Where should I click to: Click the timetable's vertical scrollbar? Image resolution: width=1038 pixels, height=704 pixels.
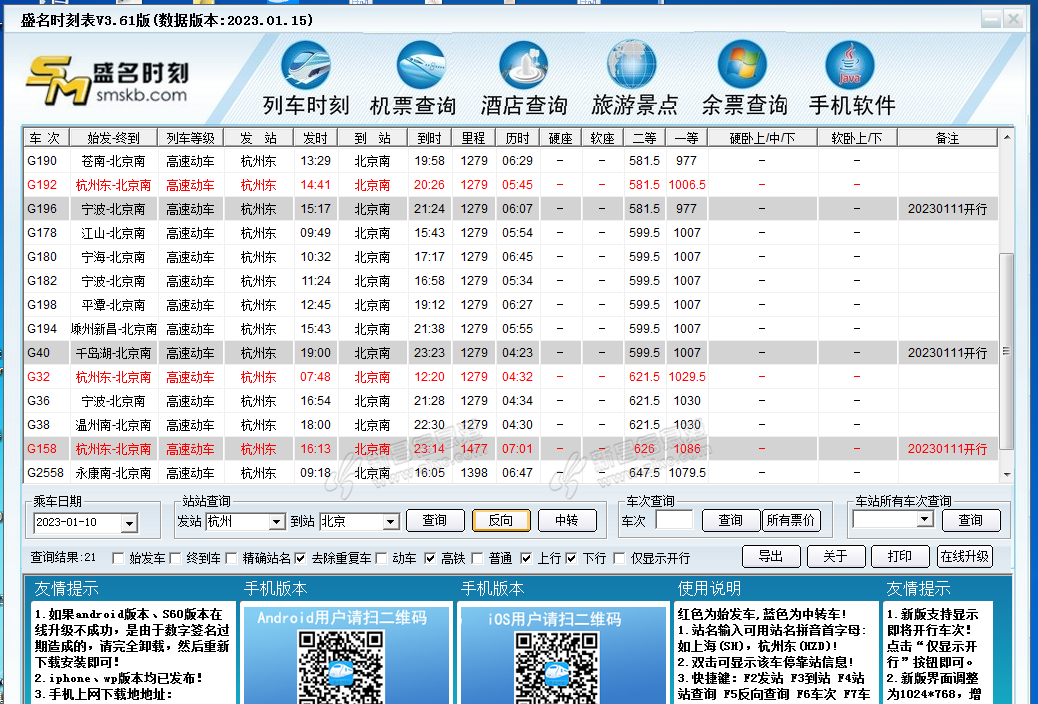click(1007, 350)
